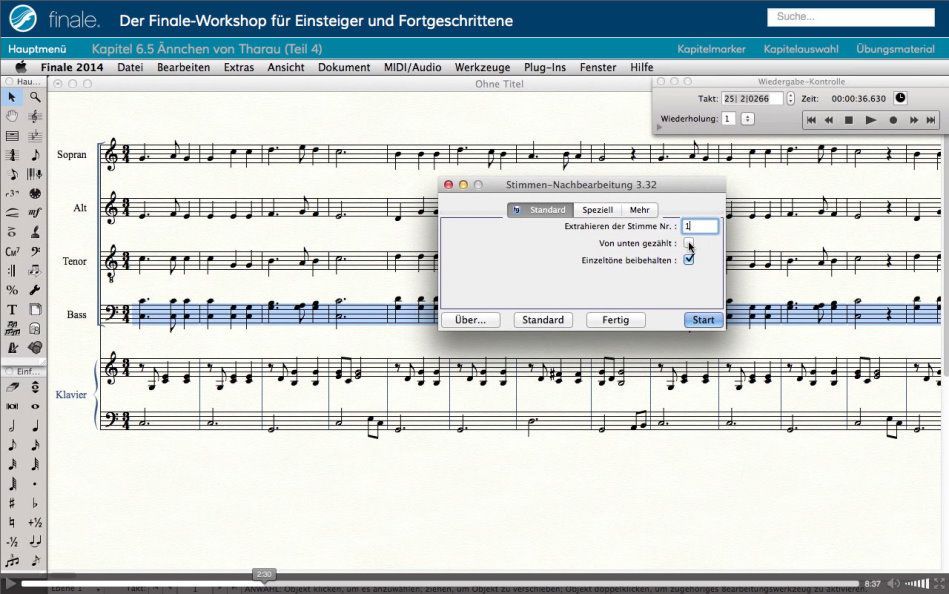
Task: Select the augmentation dot tool
Action: point(35,484)
